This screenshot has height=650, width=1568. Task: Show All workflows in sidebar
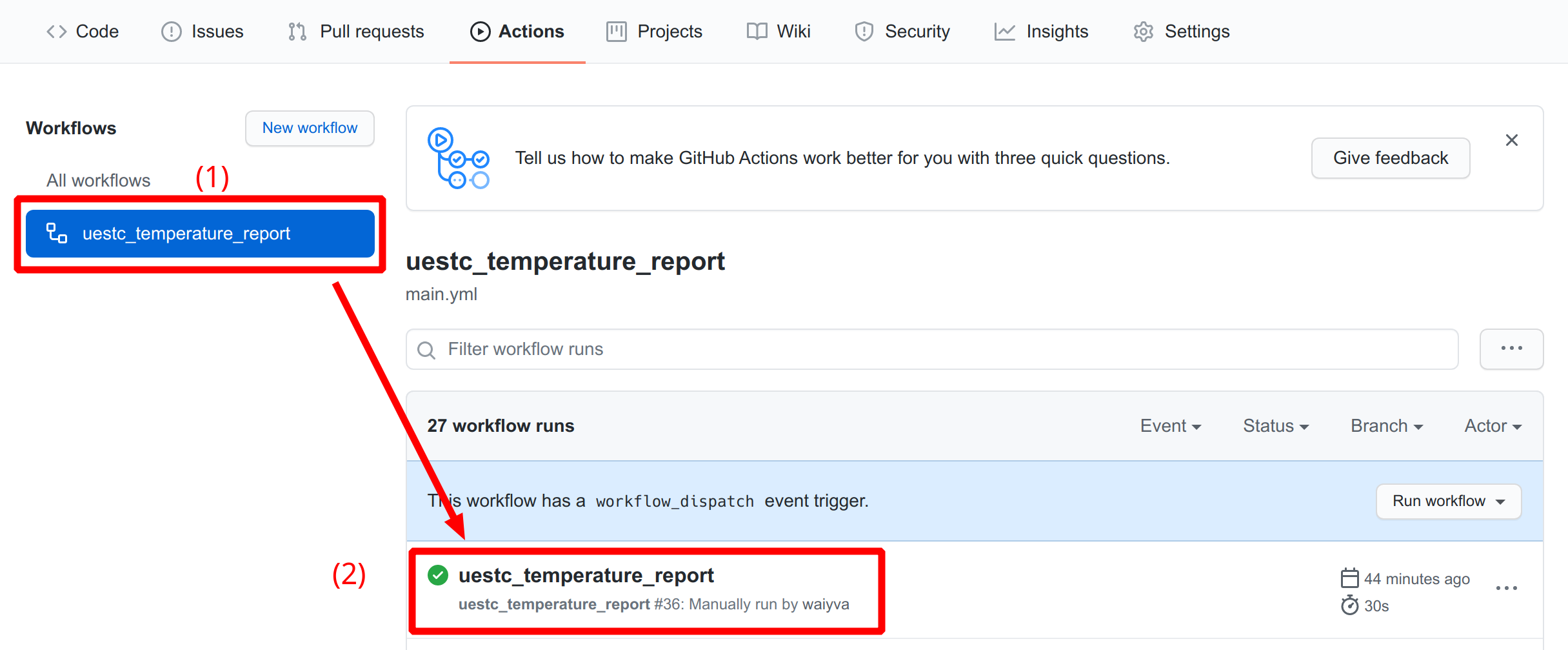98,180
